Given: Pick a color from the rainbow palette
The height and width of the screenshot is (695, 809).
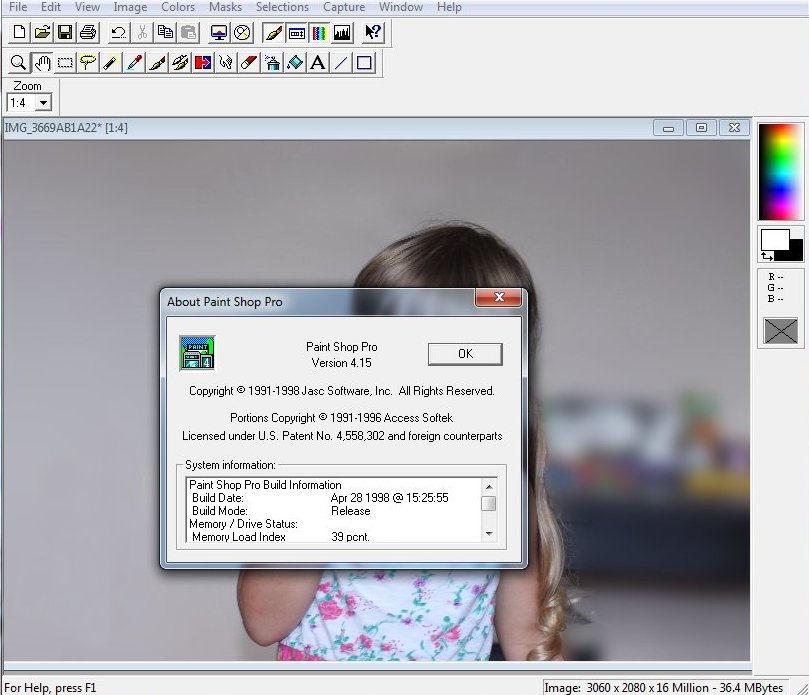Looking at the screenshot, I should (780, 170).
